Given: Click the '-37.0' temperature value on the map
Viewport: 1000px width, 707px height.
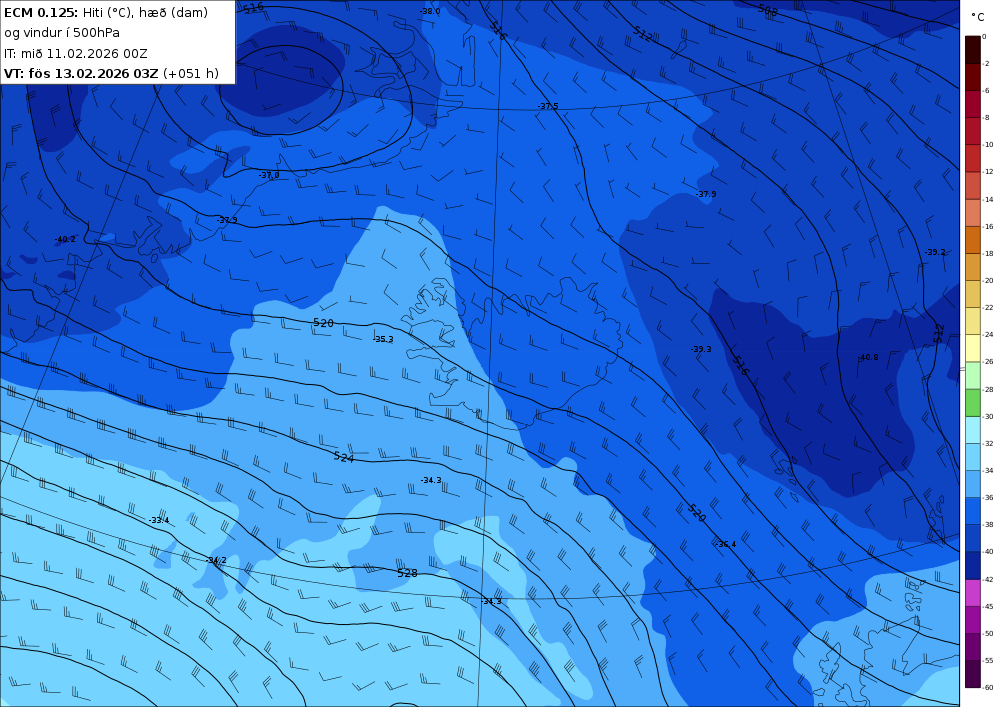Looking at the screenshot, I should tap(268, 175).
